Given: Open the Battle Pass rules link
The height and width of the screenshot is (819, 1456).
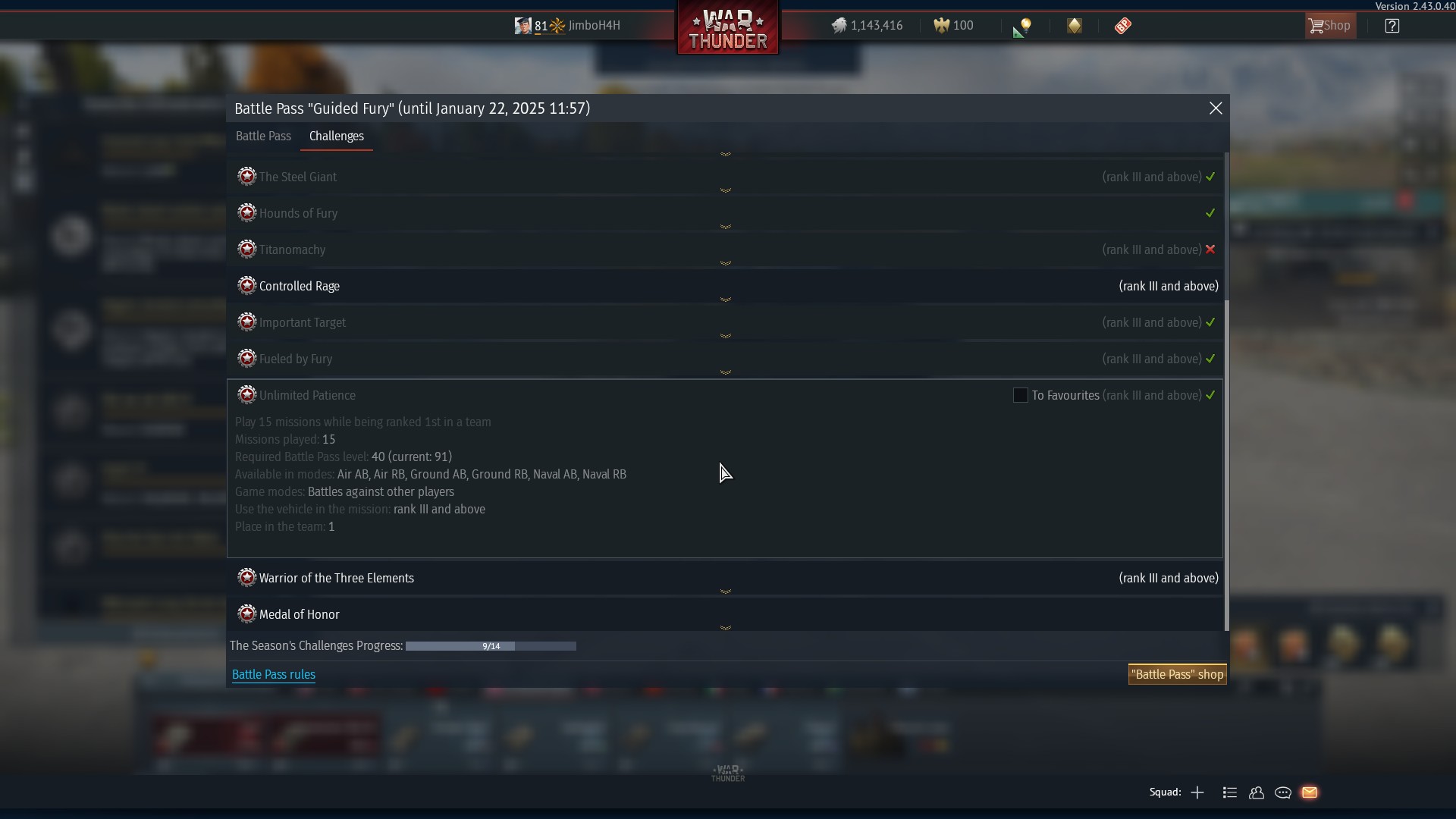Looking at the screenshot, I should [x=274, y=675].
